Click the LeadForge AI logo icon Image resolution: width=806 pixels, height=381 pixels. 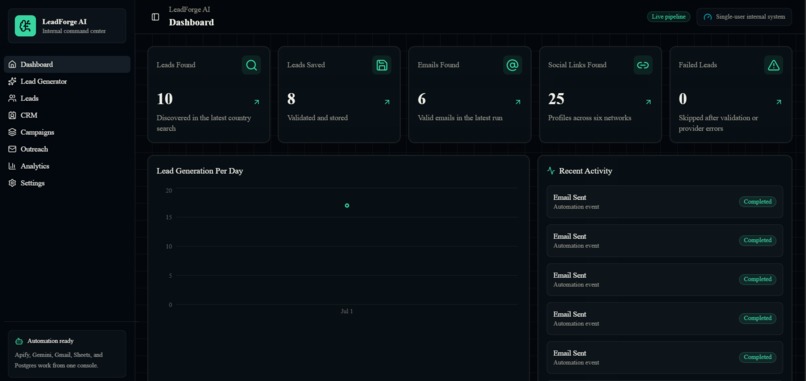tap(25, 26)
